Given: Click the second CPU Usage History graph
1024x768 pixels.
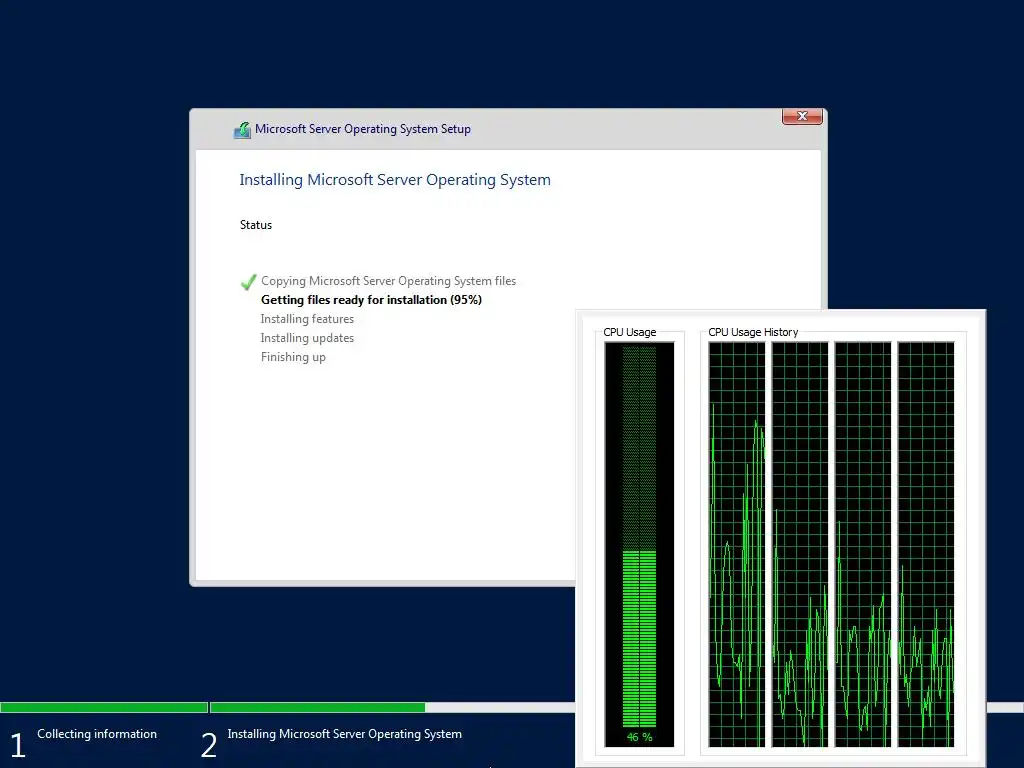Looking at the screenshot, I should click(x=799, y=544).
